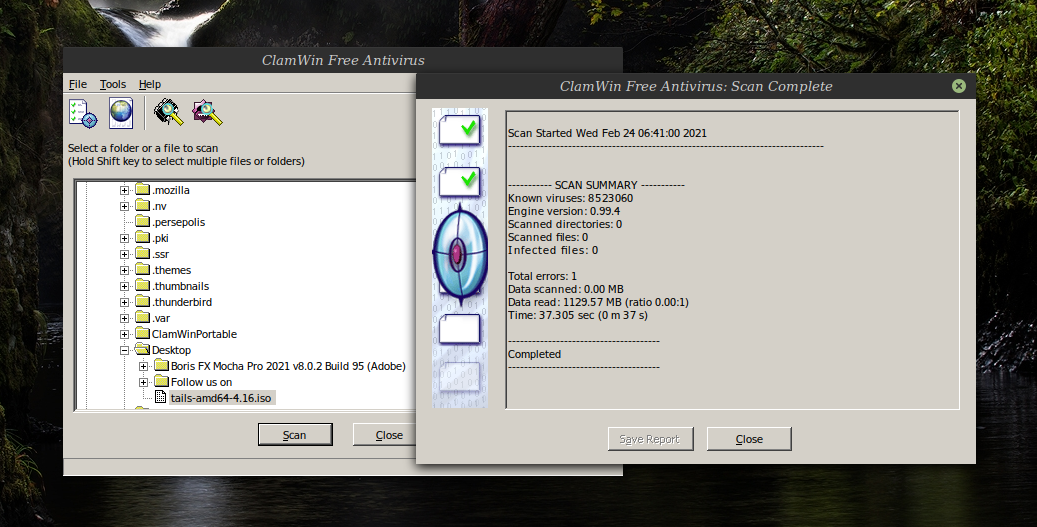Click the Known viruses: 8523060 line
Image resolution: width=1037 pixels, height=527 pixels.
click(570, 198)
